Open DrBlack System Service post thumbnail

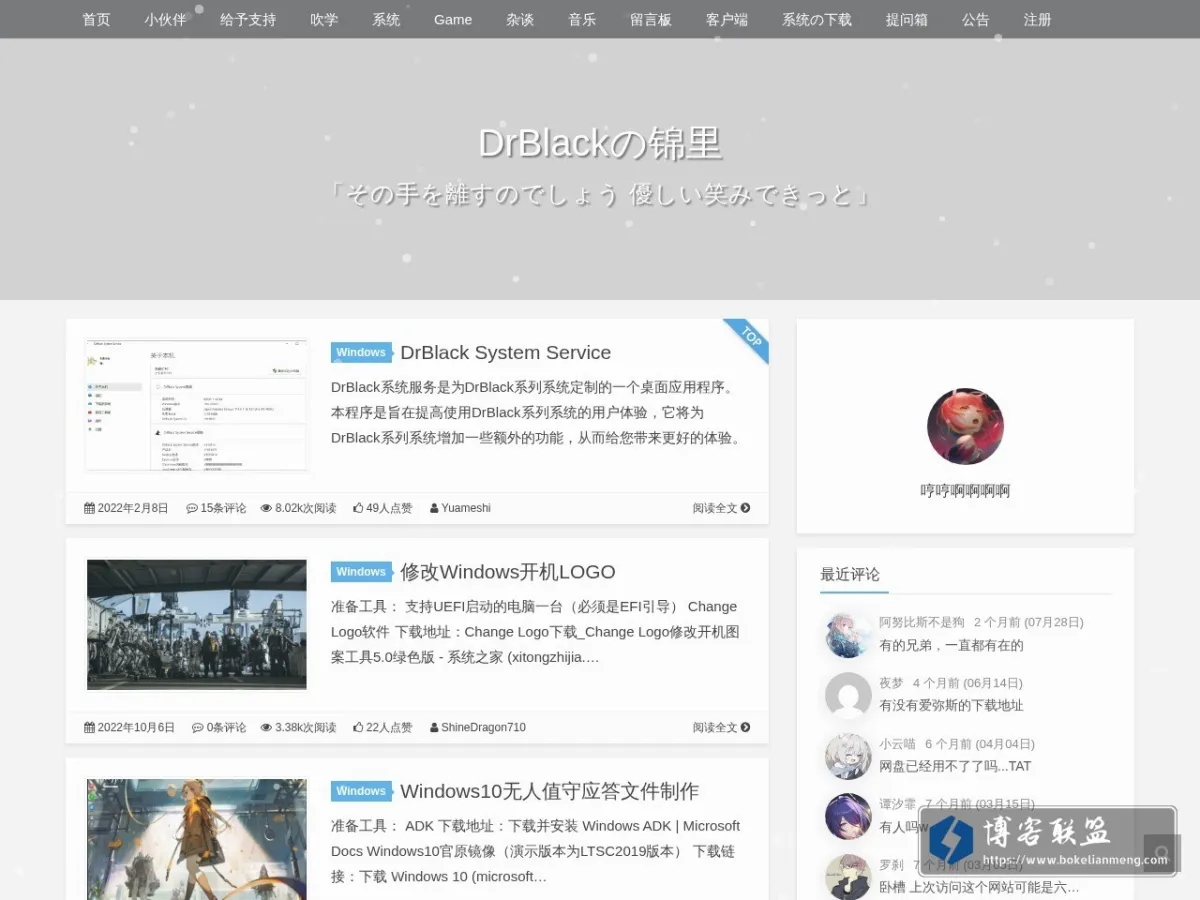197,405
